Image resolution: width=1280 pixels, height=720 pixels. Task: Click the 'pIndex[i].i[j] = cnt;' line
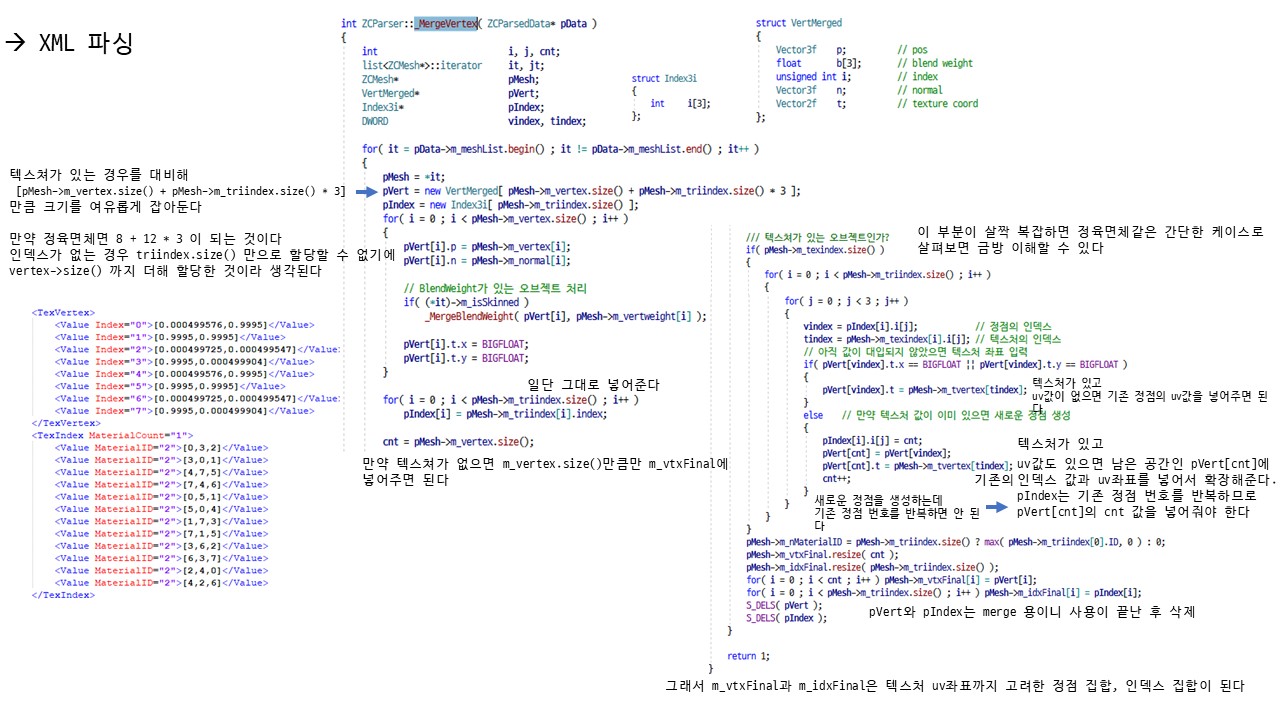871,440
